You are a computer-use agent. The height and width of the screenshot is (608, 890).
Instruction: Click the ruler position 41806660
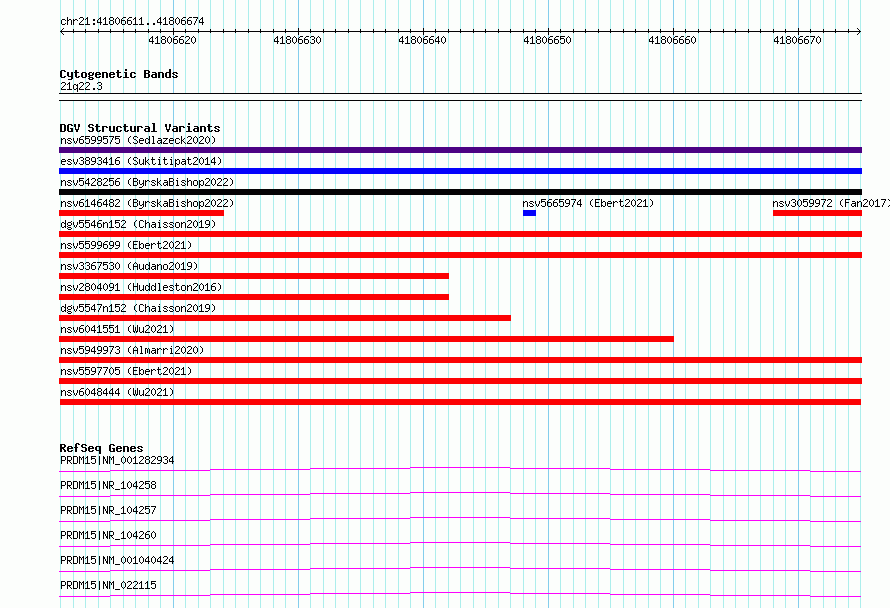click(672, 40)
